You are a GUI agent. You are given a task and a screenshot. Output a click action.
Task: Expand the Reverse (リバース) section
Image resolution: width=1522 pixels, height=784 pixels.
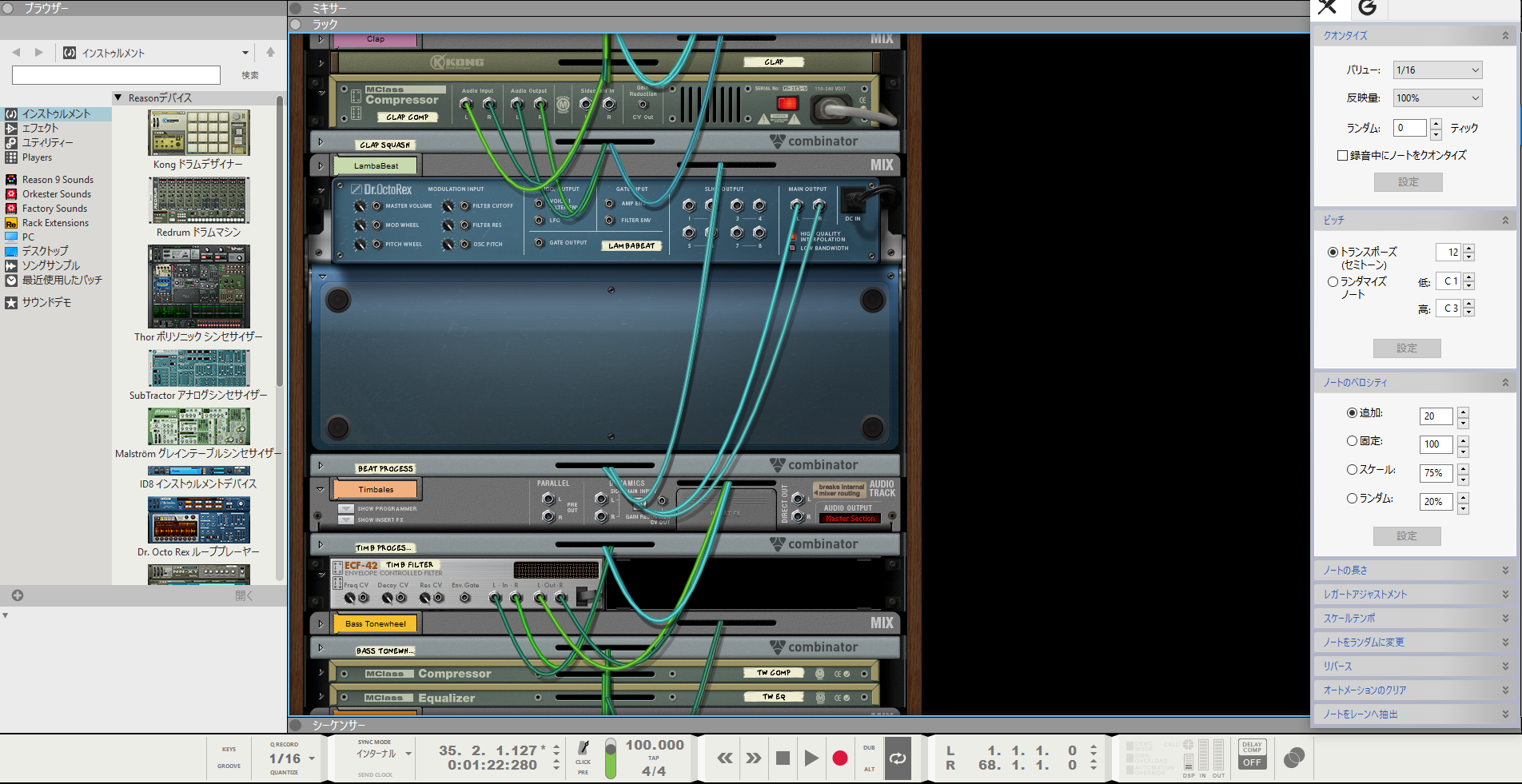coord(1505,667)
